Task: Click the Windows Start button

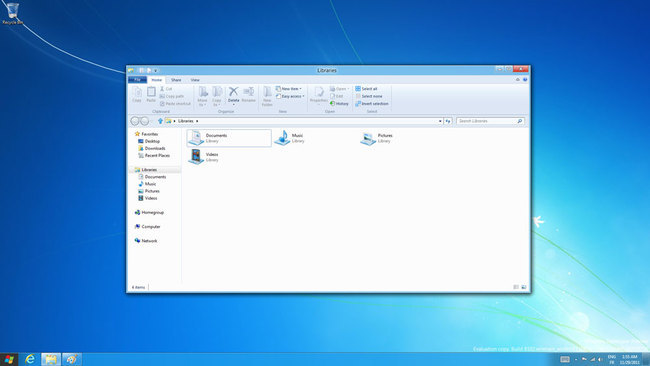Action: (x=9, y=359)
